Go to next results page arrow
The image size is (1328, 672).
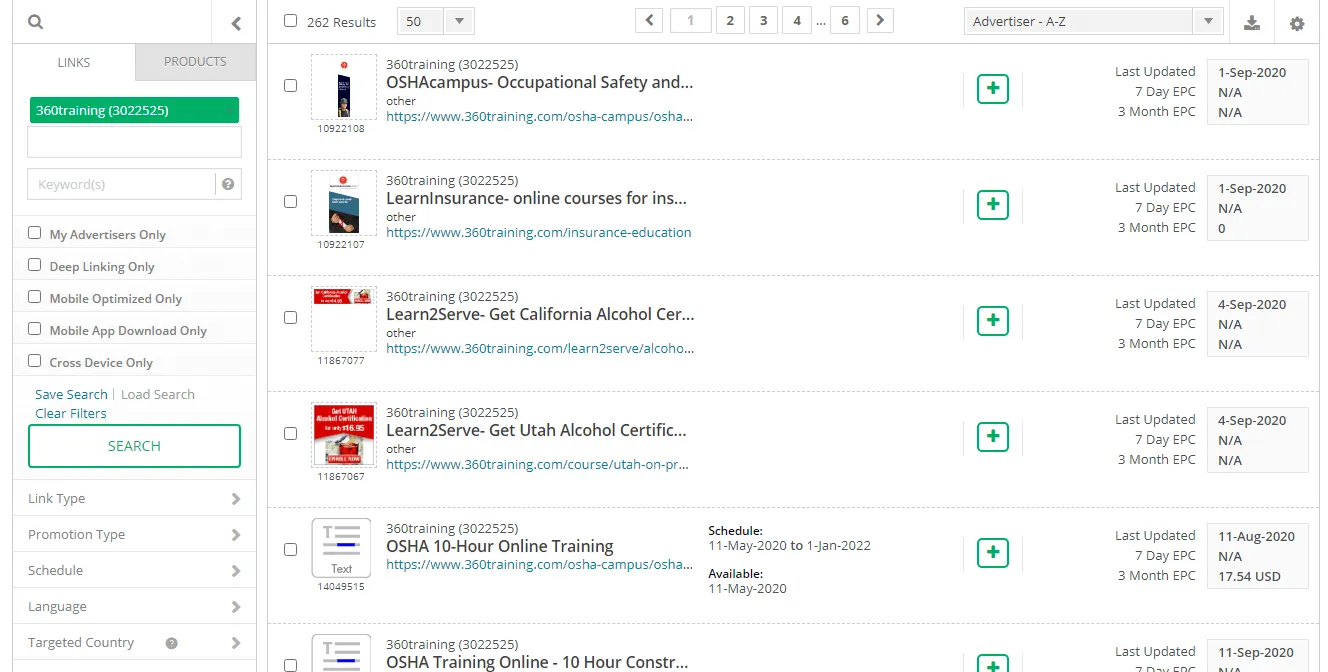[880, 21]
